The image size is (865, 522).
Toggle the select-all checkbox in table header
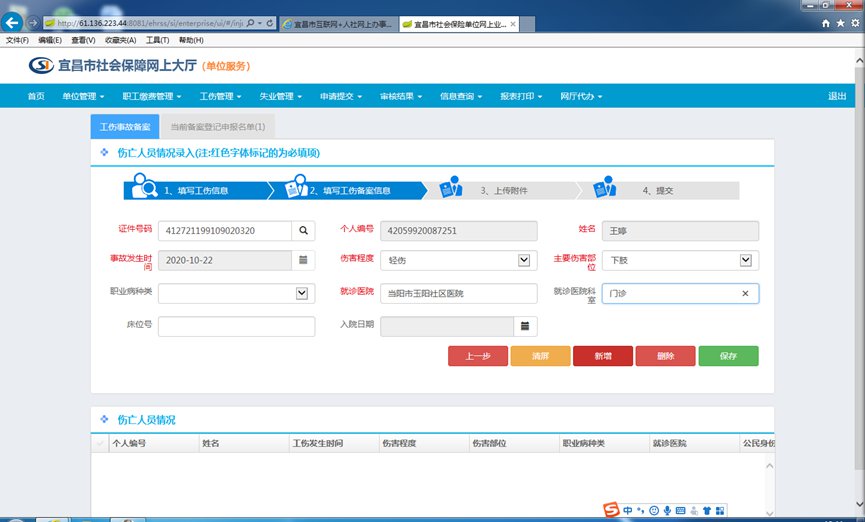(x=100, y=443)
